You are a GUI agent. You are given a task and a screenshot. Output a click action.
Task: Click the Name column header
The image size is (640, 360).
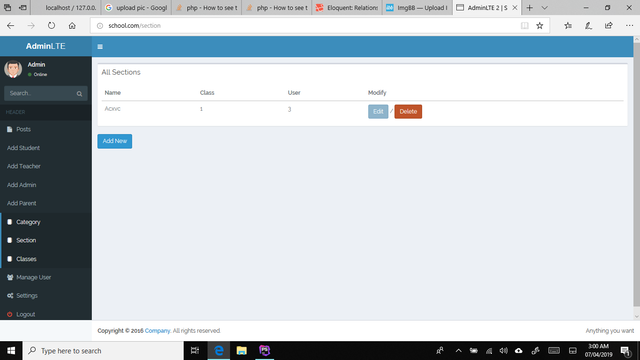coord(113,93)
